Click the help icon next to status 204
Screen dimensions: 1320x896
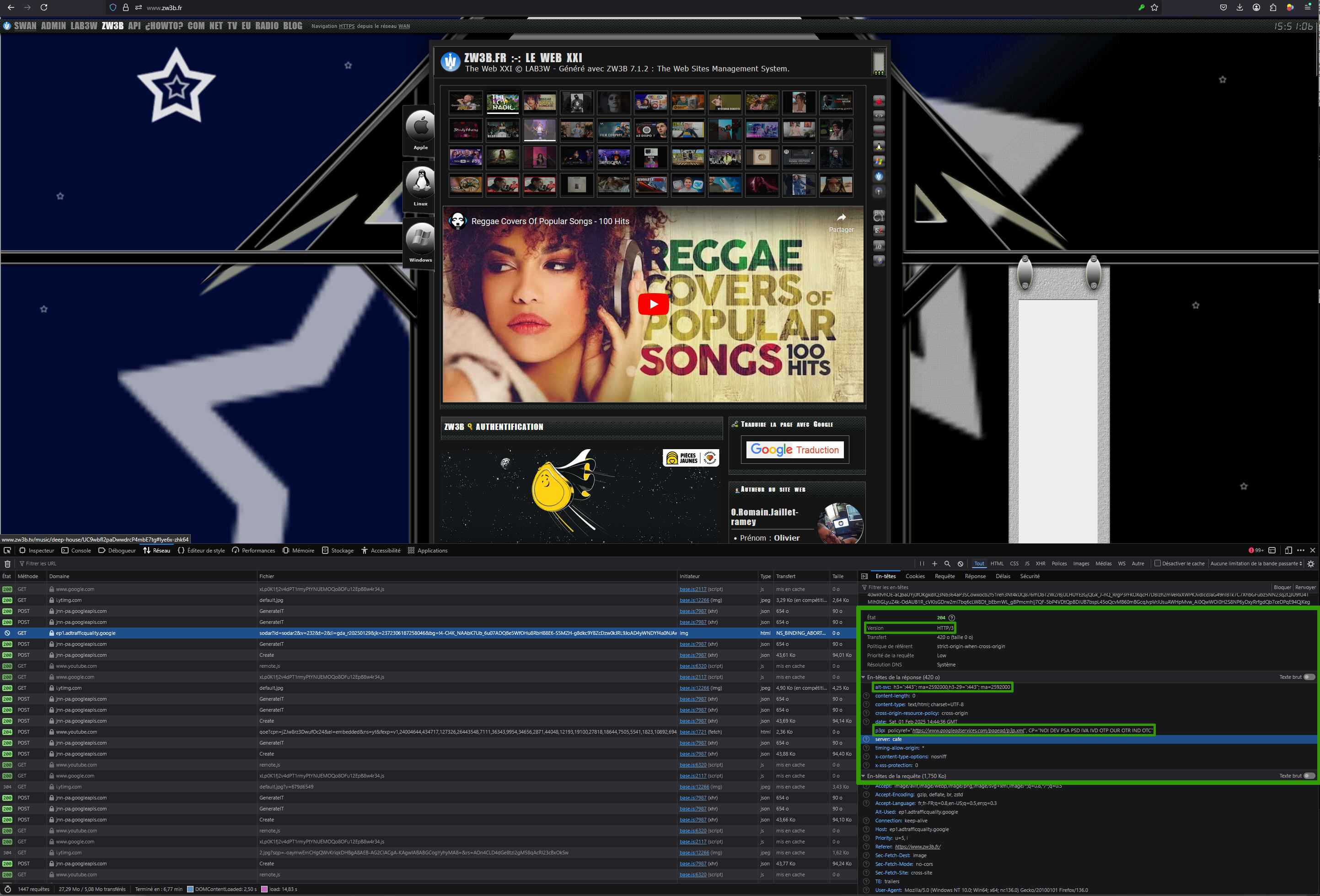pos(952,618)
